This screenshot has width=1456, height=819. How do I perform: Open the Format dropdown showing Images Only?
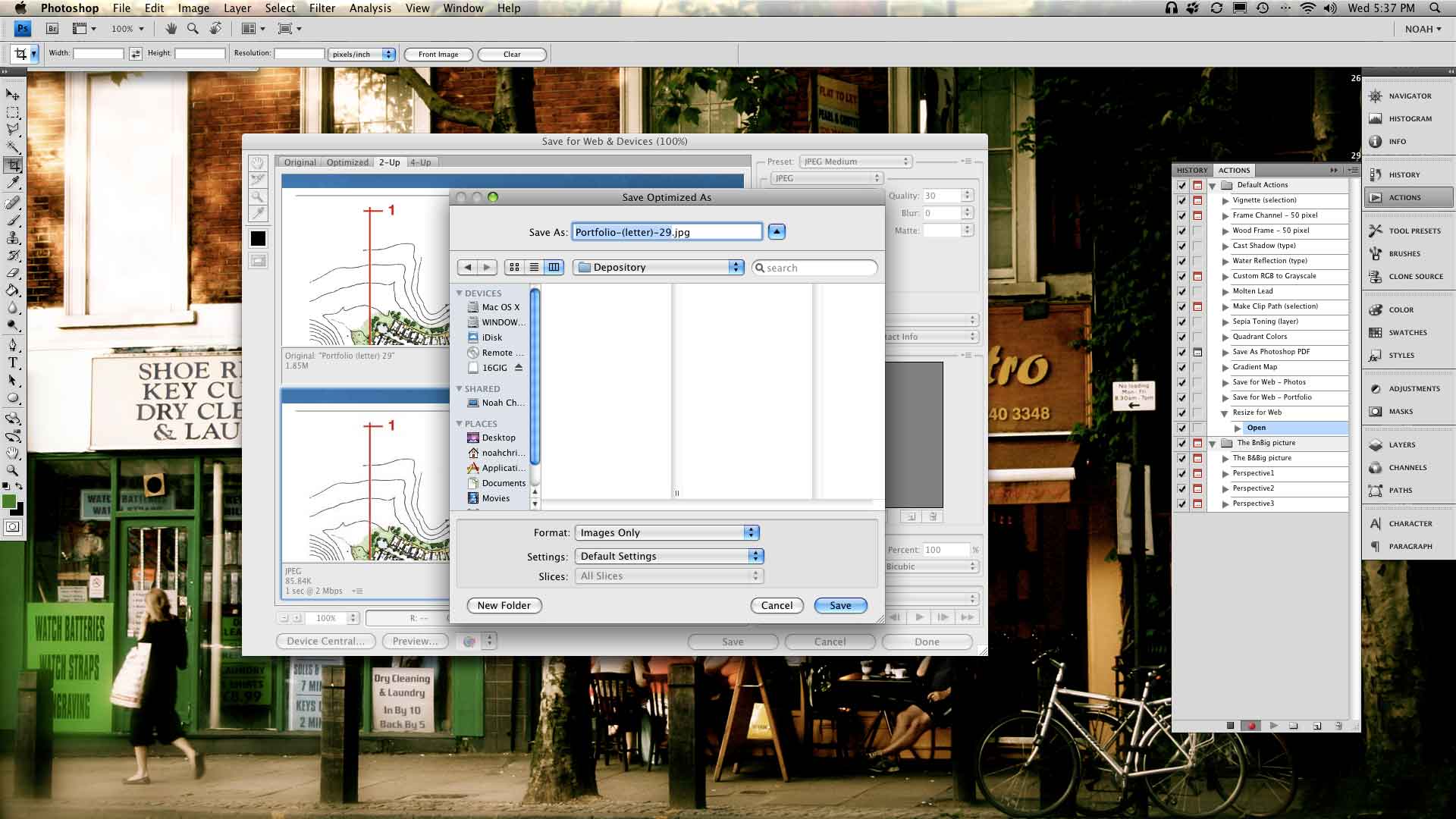click(x=667, y=532)
